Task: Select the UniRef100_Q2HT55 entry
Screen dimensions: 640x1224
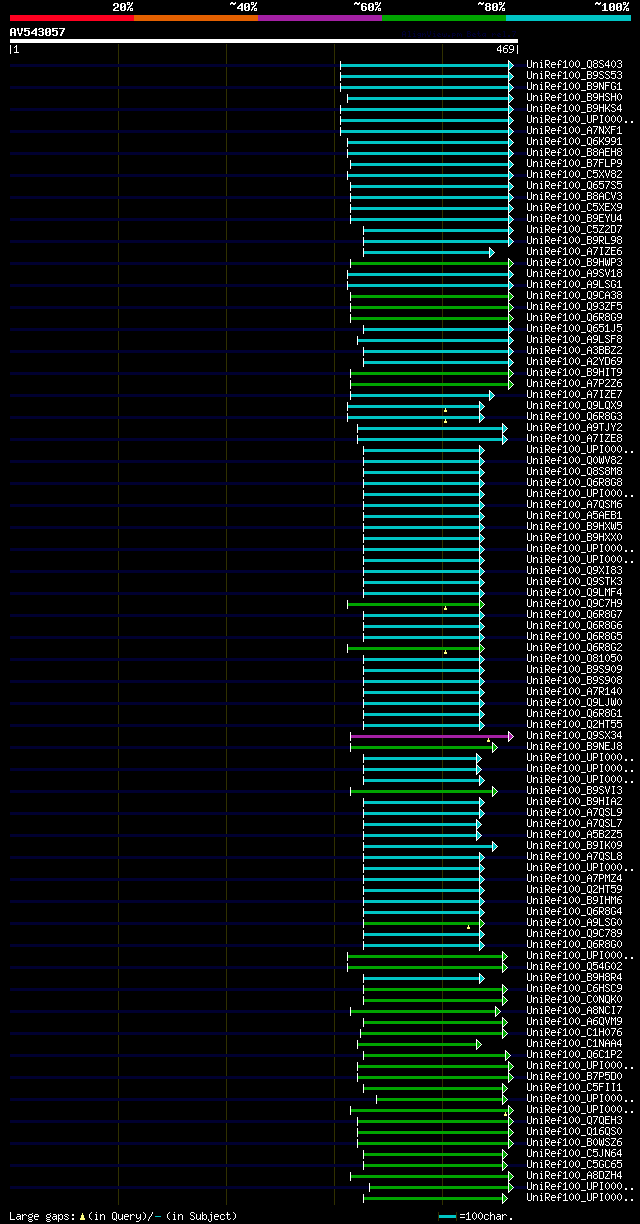Action: click(x=574, y=724)
